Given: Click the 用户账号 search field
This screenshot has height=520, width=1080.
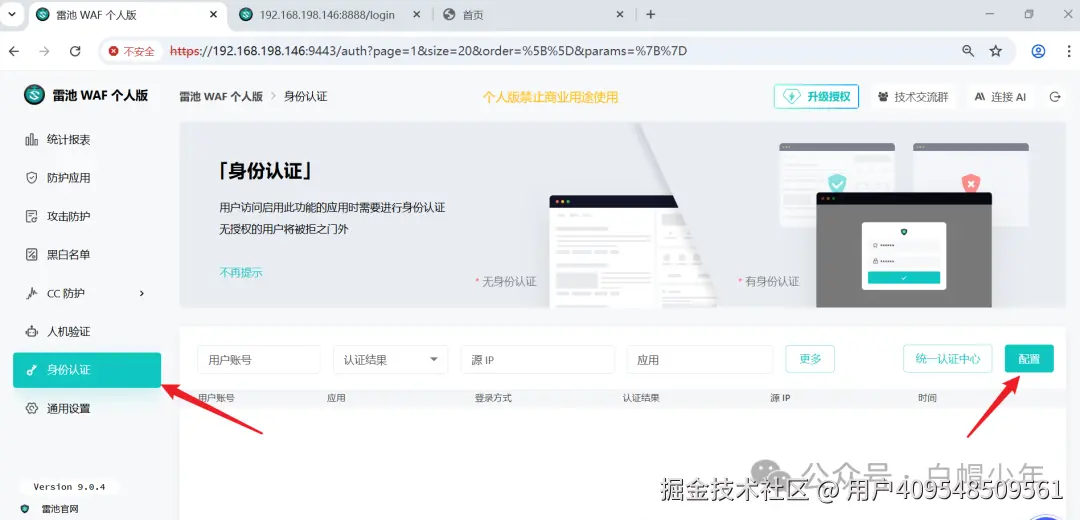Looking at the screenshot, I should (x=259, y=360).
